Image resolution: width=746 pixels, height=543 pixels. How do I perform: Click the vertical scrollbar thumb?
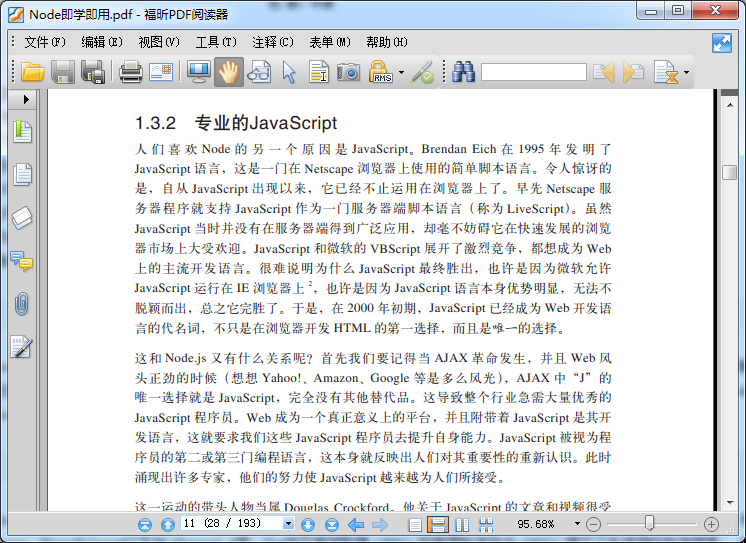click(x=730, y=172)
